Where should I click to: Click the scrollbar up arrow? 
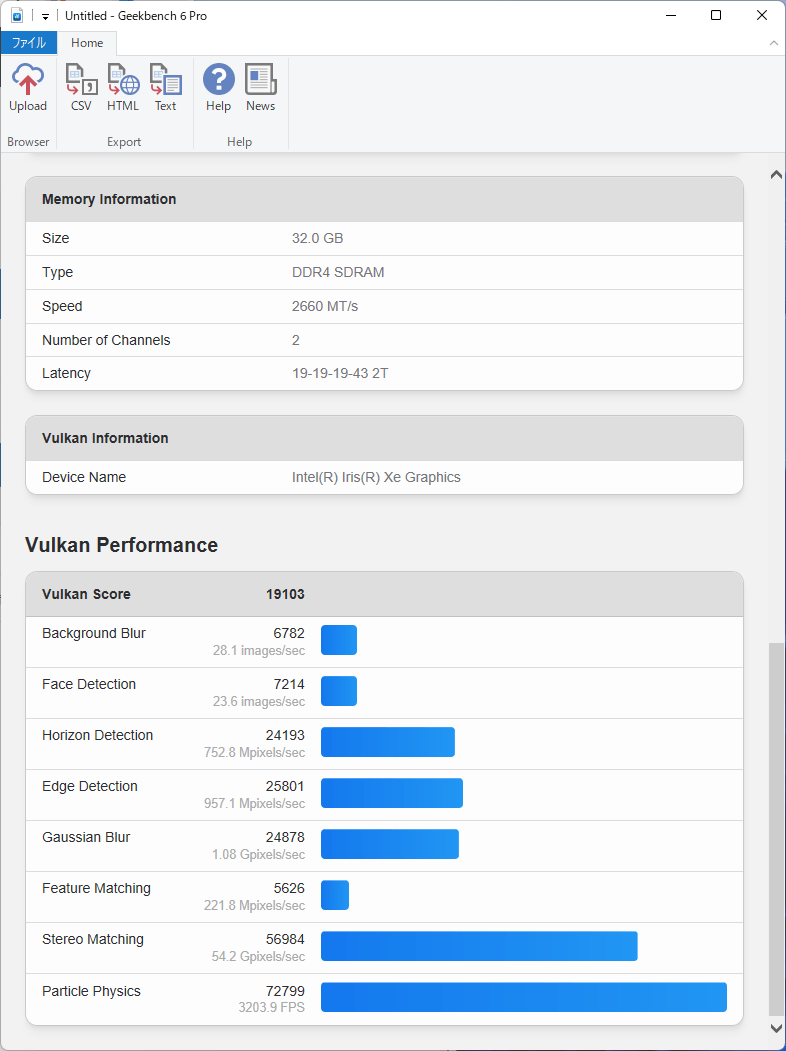pos(776,175)
